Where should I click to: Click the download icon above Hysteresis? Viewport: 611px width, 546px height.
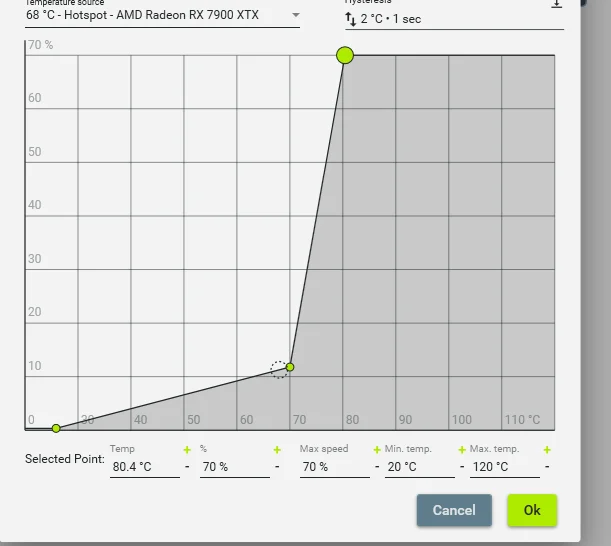coord(557,4)
